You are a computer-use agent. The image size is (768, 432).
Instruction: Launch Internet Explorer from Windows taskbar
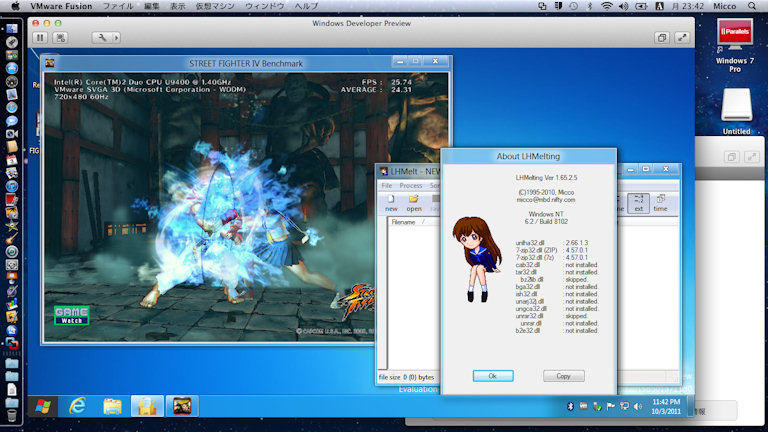tap(77, 406)
